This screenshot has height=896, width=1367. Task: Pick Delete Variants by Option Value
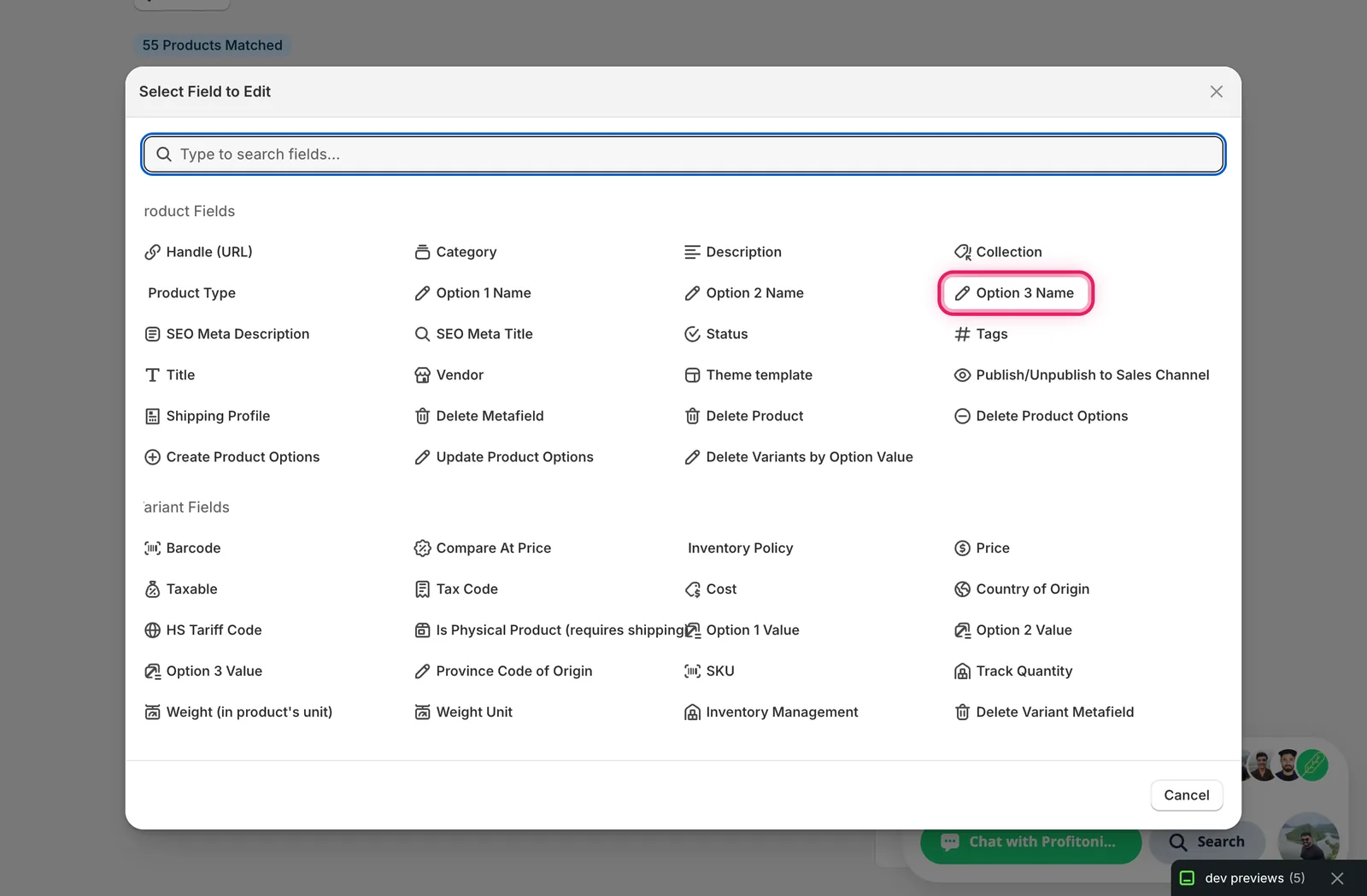798,457
